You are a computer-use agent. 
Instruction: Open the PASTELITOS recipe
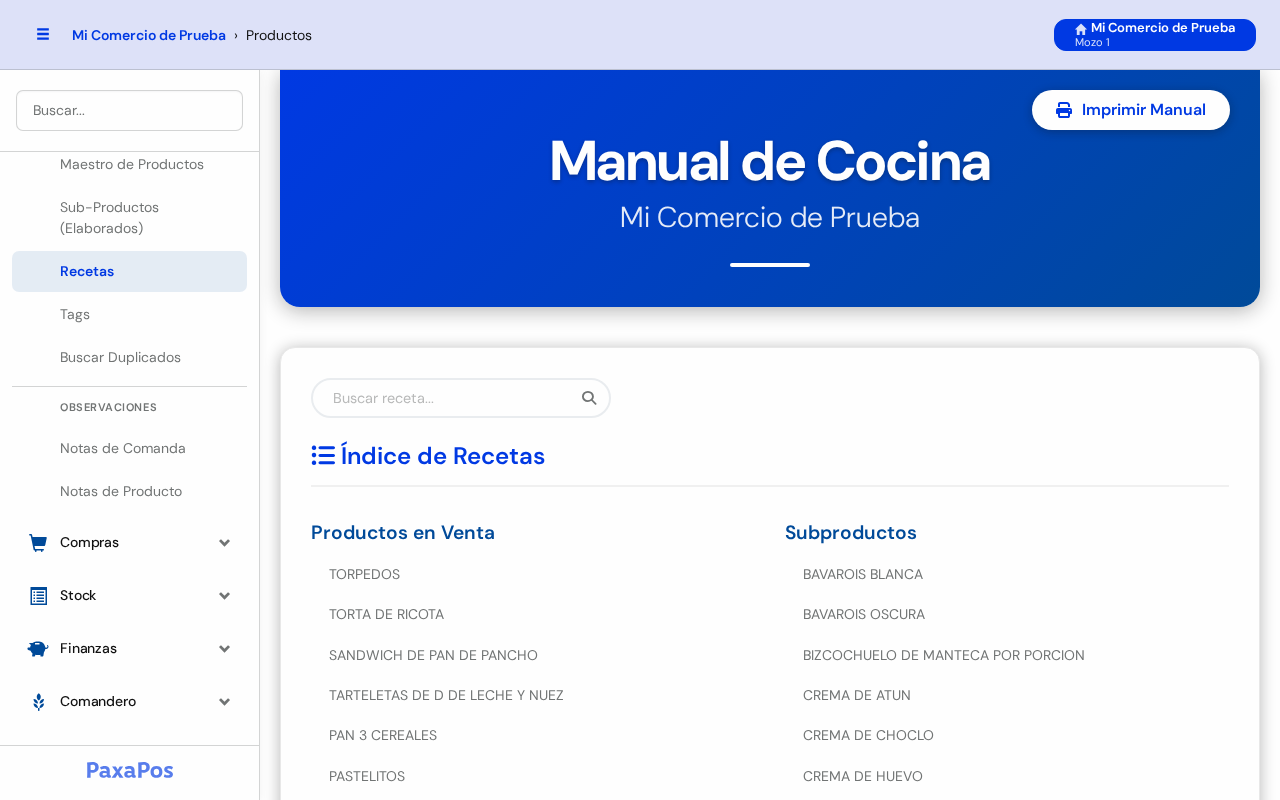coord(367,776)
